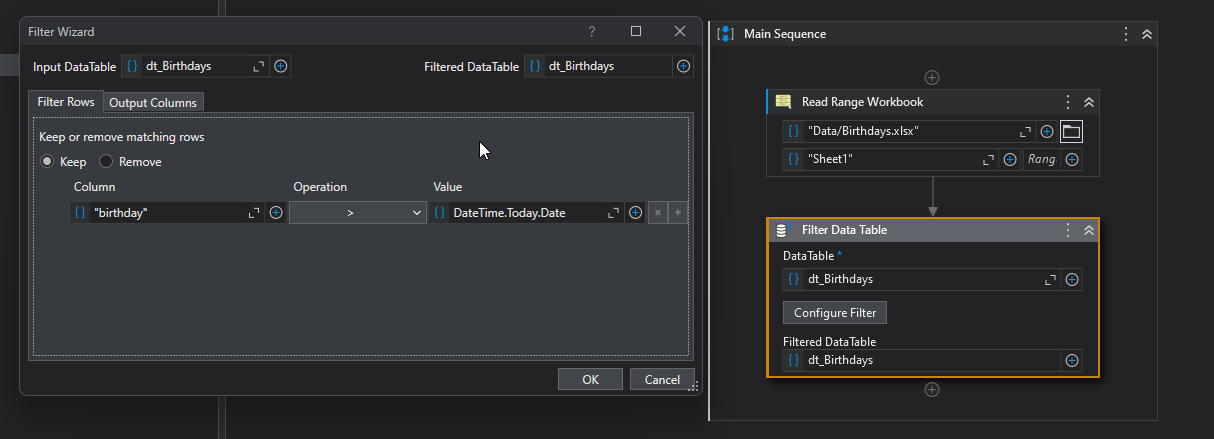The width and height of the screenshot is (1214, 439).
Task: Remove the filter row with x button
Action: coord(658,213)
